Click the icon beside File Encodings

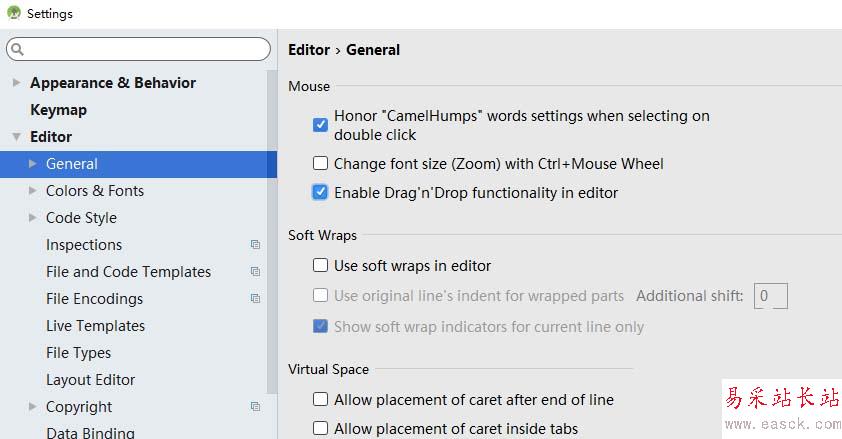(255, 299)
